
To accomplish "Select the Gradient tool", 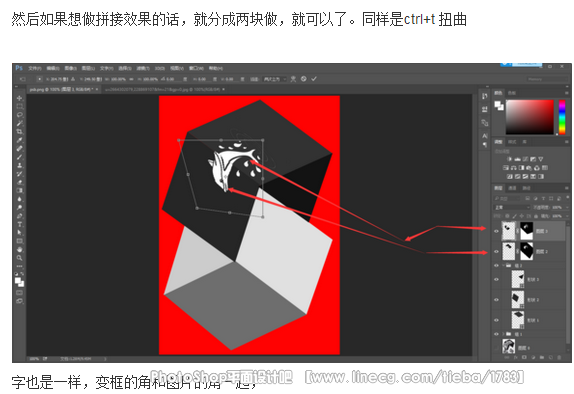I will pyautogui.click(x=19, y=191).
